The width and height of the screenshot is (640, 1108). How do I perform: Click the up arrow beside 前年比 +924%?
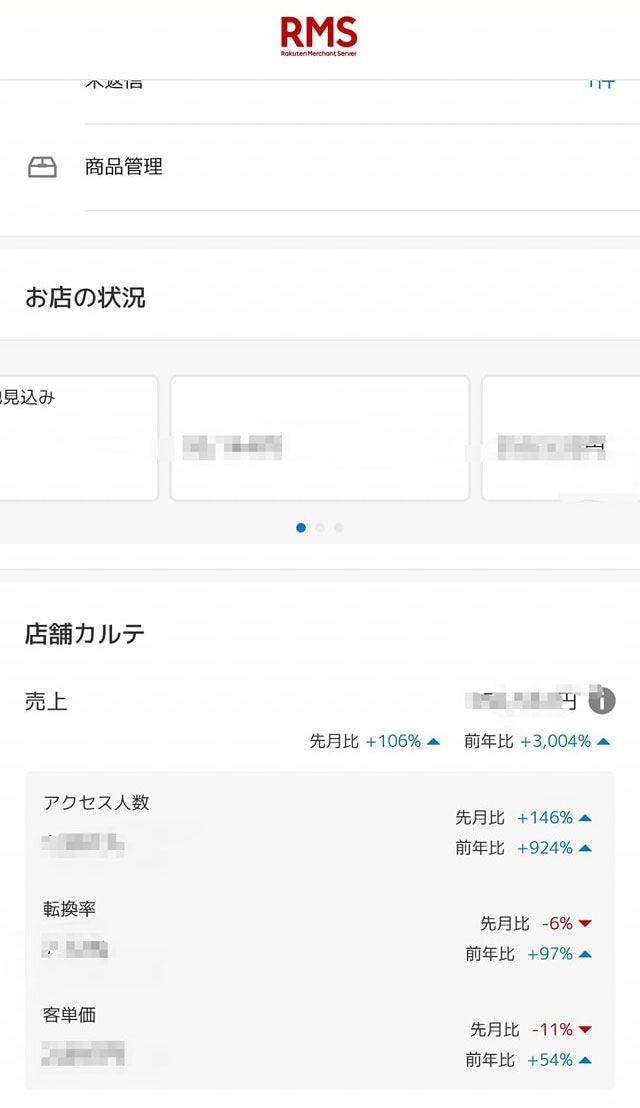[x=585, y=848]
